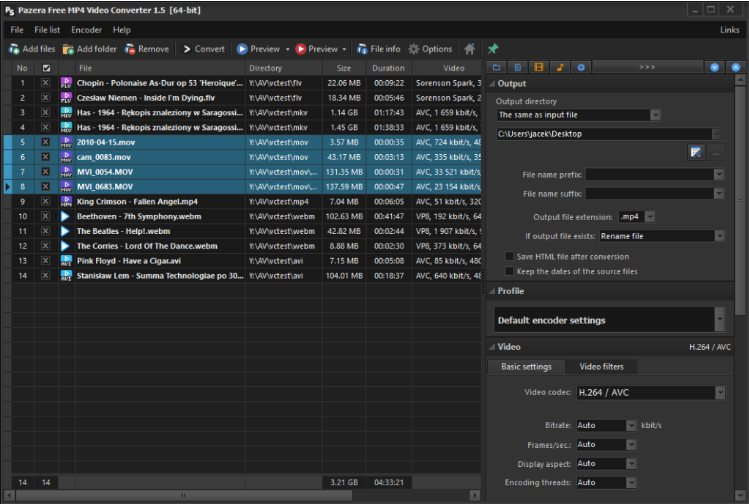
Task: Toggle checkbox for Stanisław Lem row 14
Action: pyautogui.click(x=45, y=276)
